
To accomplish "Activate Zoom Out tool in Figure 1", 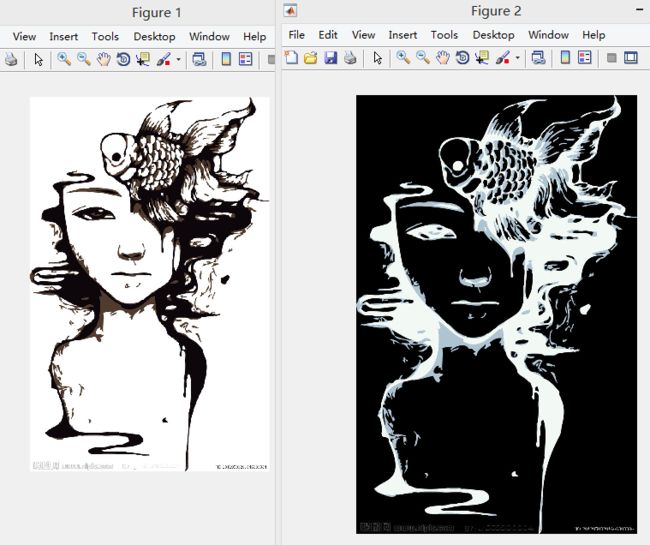I will point(84,59).
